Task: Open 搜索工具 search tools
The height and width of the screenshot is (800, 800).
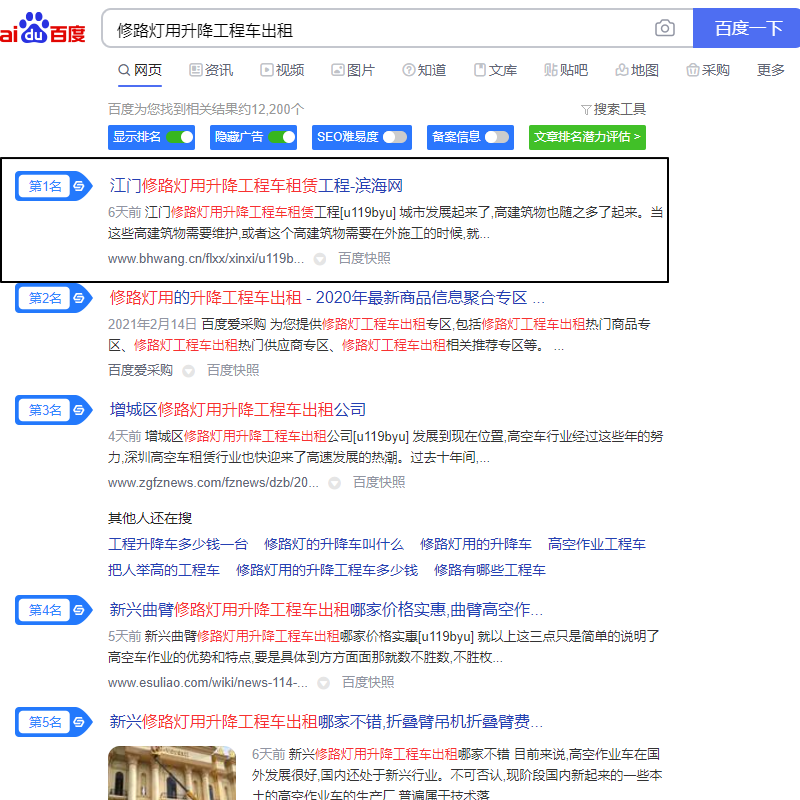Action: [x=613, y=109]
